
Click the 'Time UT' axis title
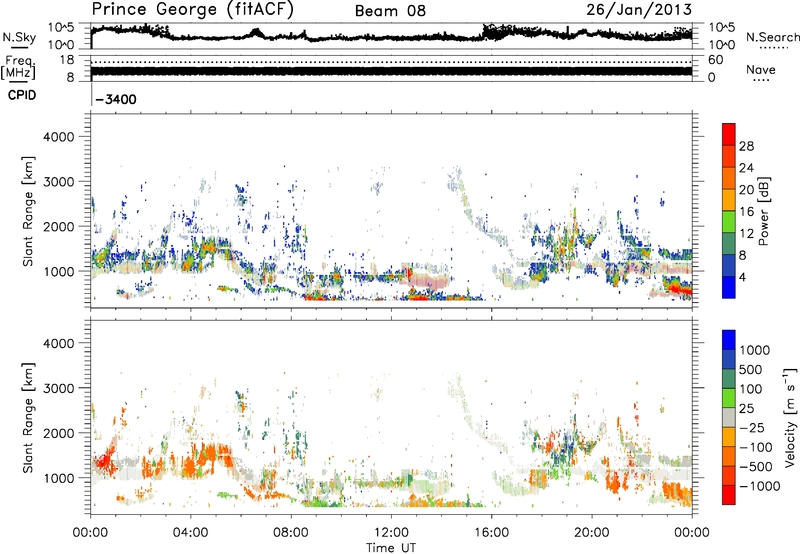pyautogui.click(x=391, y=547)
